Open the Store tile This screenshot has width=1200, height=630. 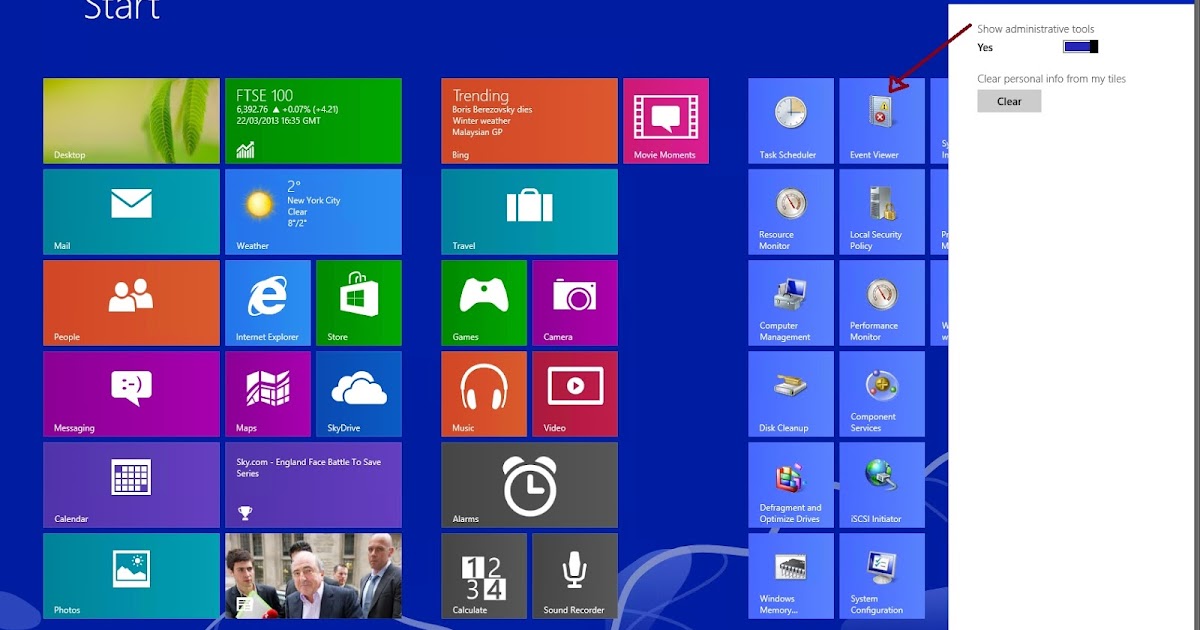tap(359, 303)
